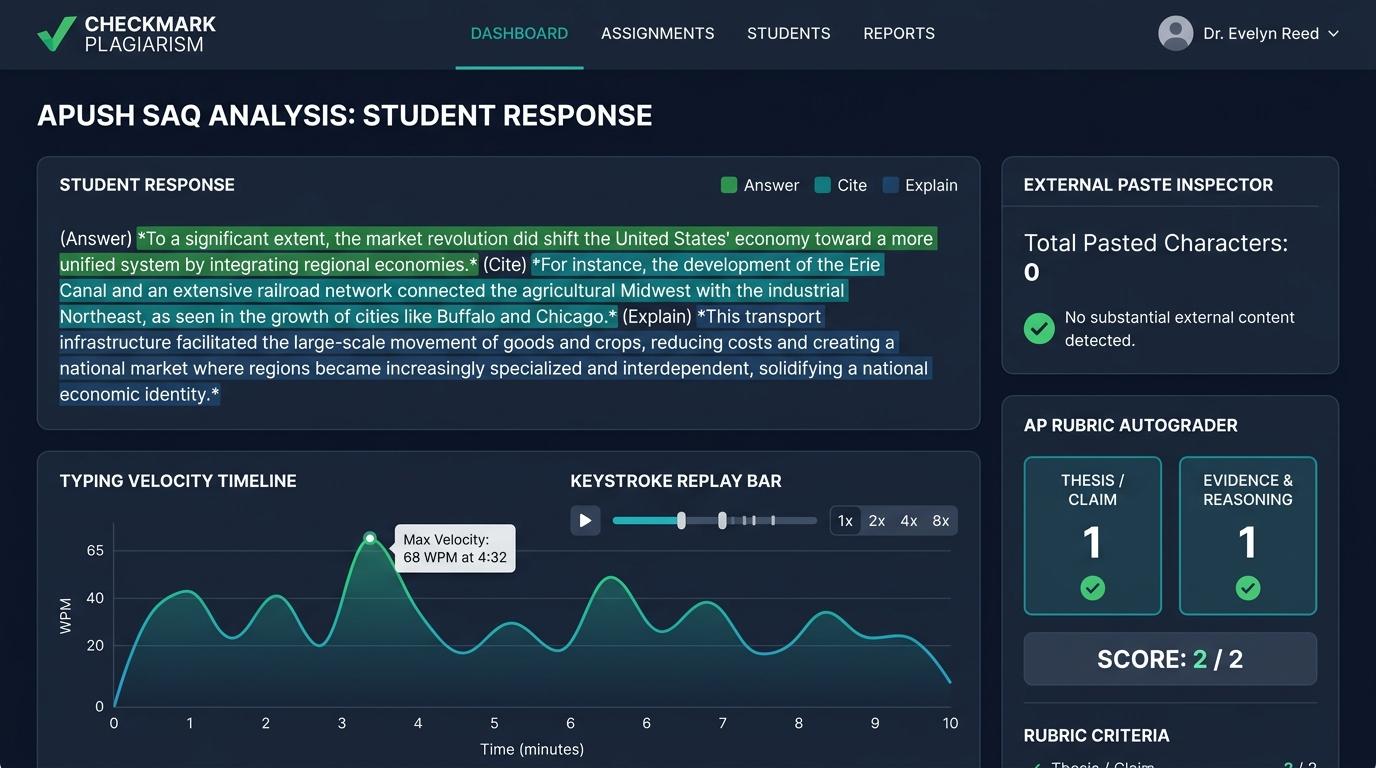
Task: Select the Evidence & Reasoning score card
Action: coord(1248,536)
